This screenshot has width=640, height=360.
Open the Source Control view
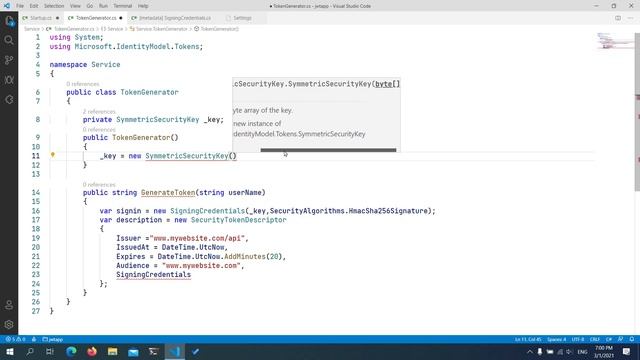click(9, 60)
